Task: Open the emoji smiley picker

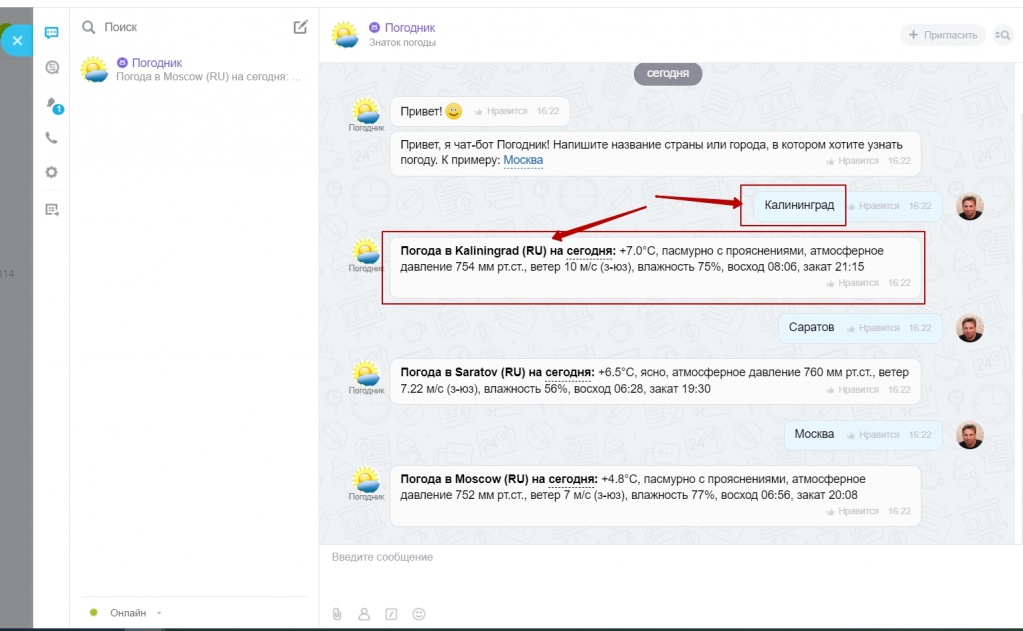Action: pyautogui.click(x=419, y=614)
